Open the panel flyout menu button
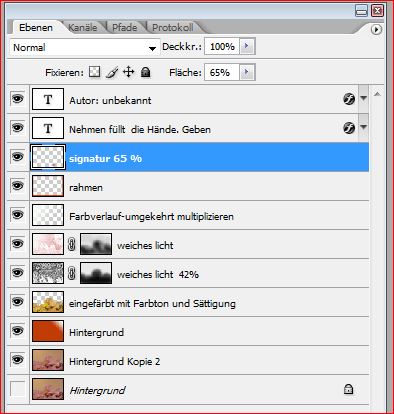The width and height of the screenshot is (394, 414). click(376, 30)
